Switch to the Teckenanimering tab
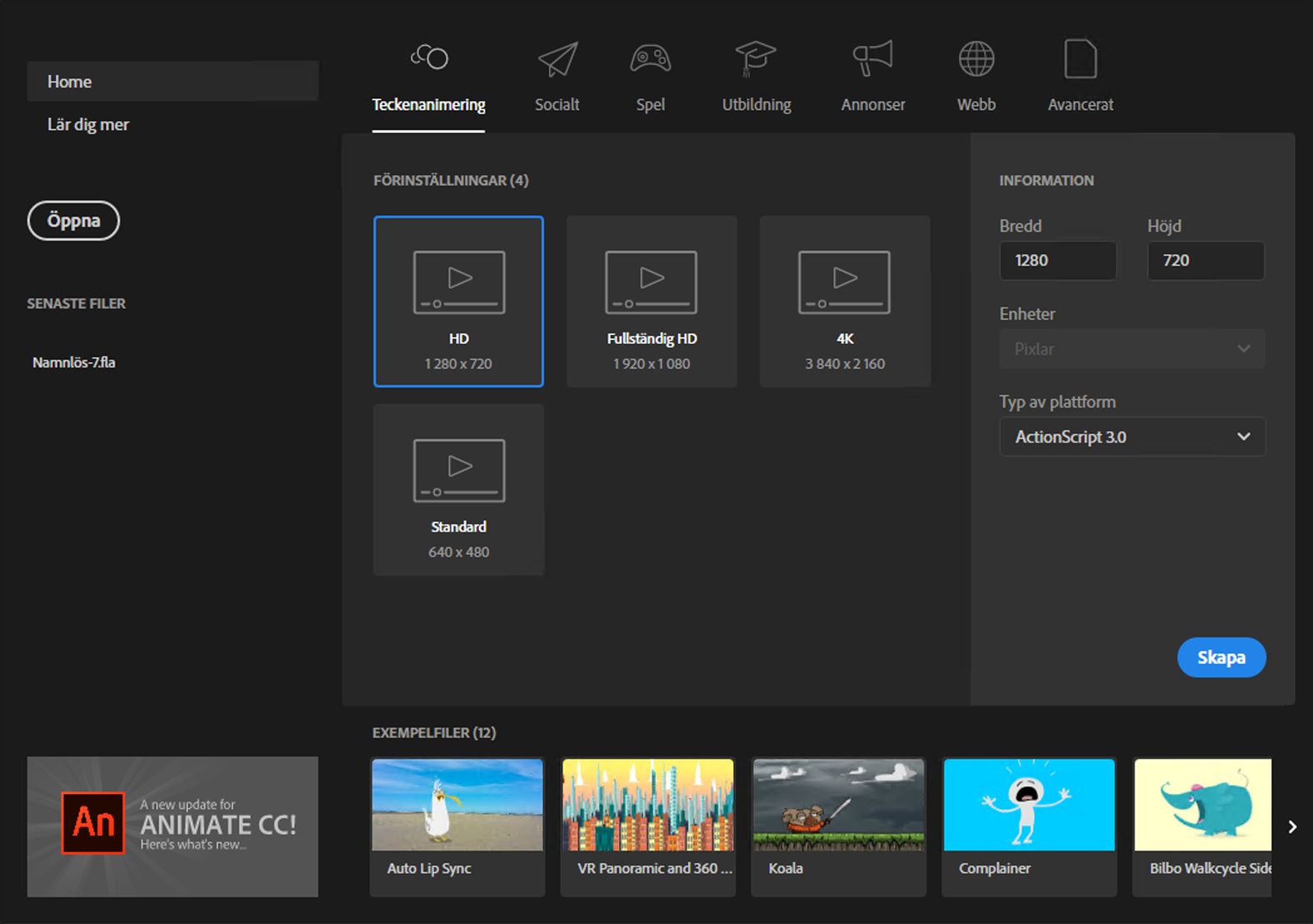This screenshot has height=924, width=1313. 429,104
